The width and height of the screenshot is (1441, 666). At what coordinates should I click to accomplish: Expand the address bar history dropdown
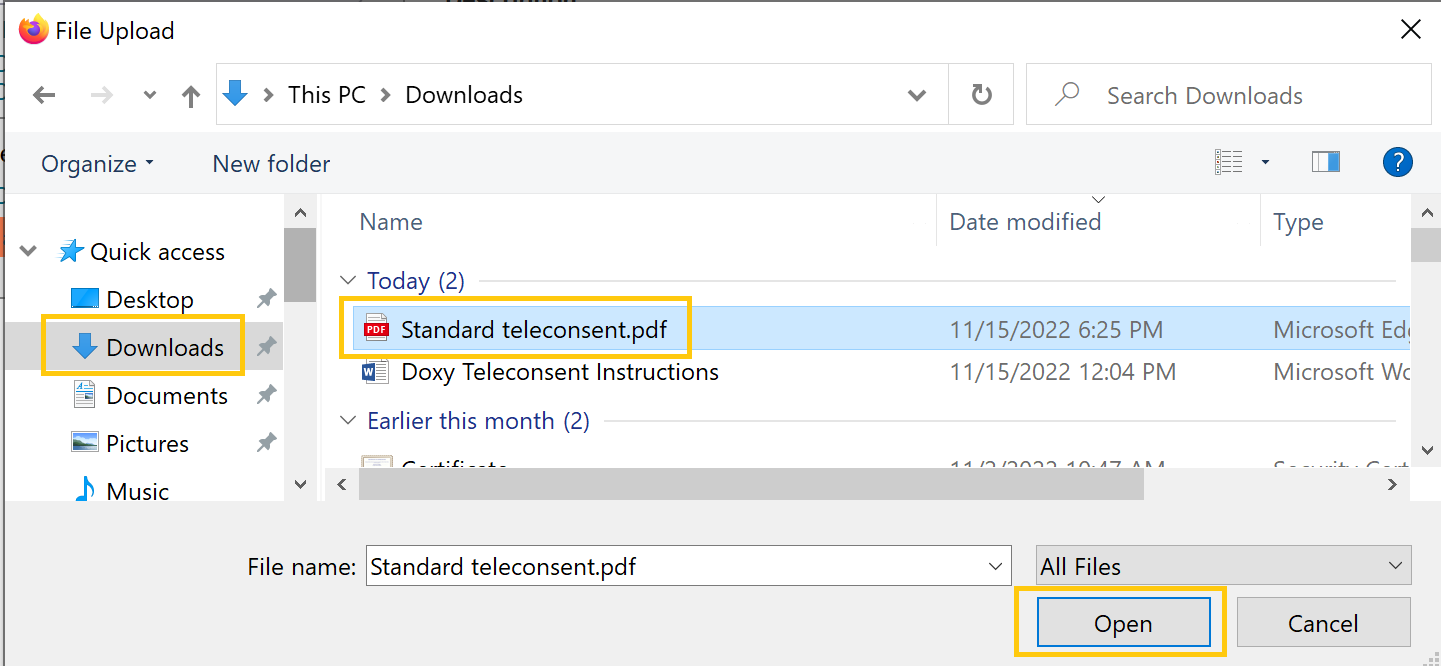[x=916, y=96]
